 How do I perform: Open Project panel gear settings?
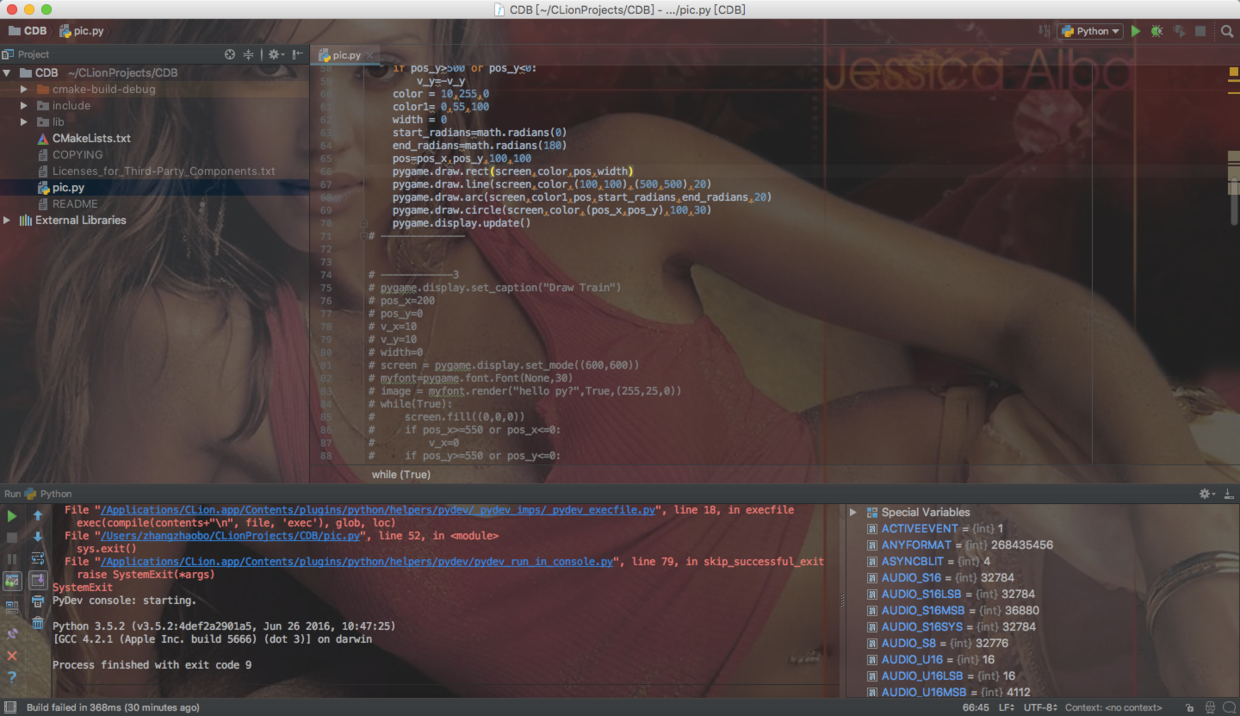click(275, 55)
